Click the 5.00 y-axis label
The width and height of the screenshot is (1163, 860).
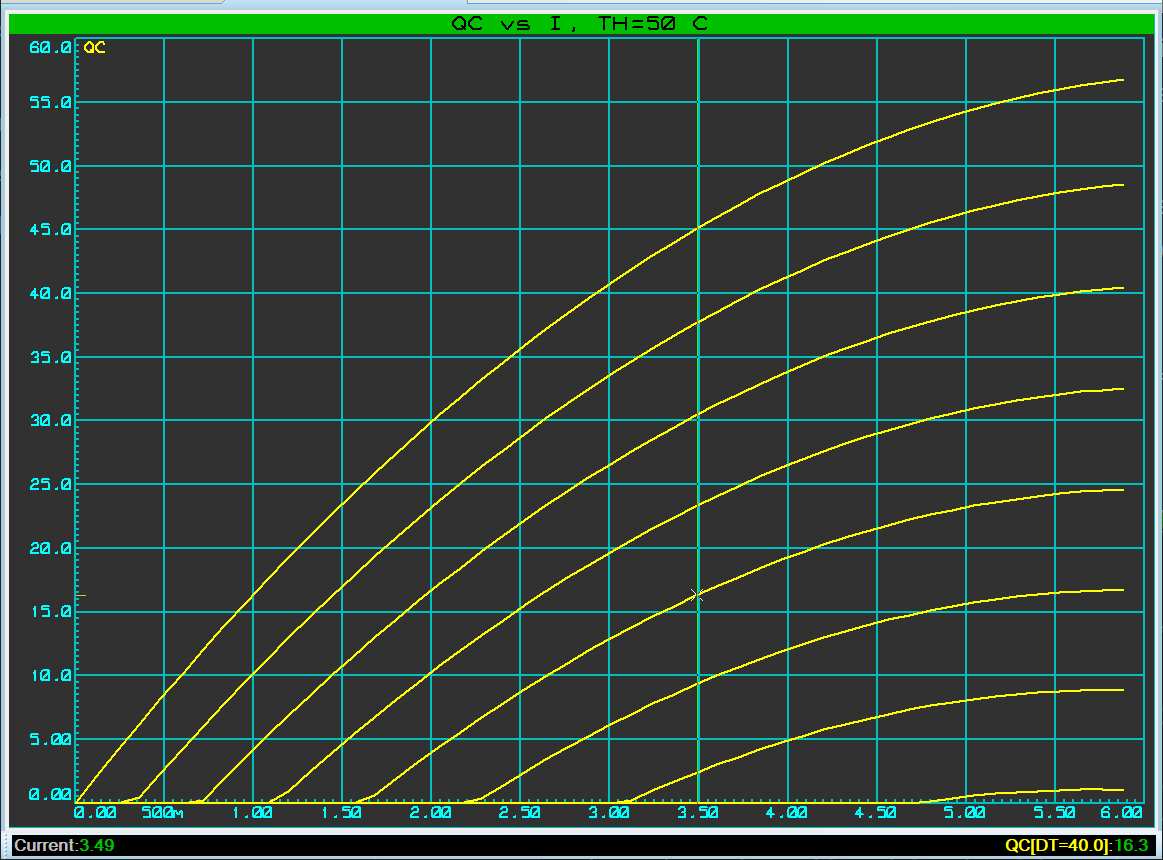51,740
